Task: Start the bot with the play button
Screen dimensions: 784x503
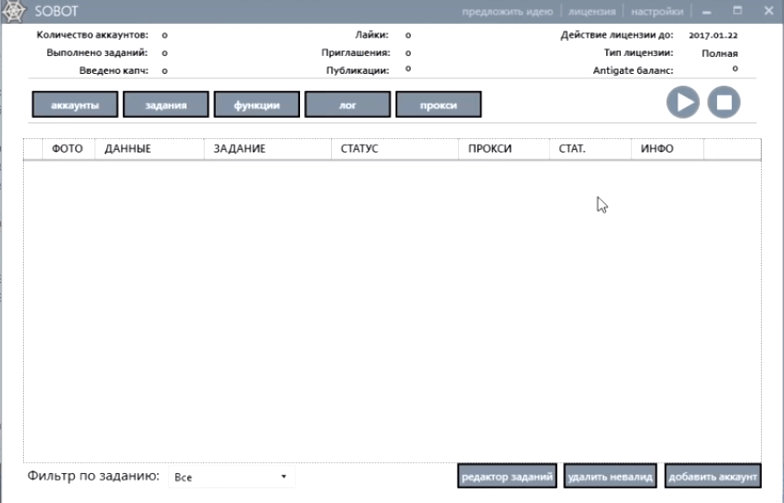Action: (x=684, y=103)
